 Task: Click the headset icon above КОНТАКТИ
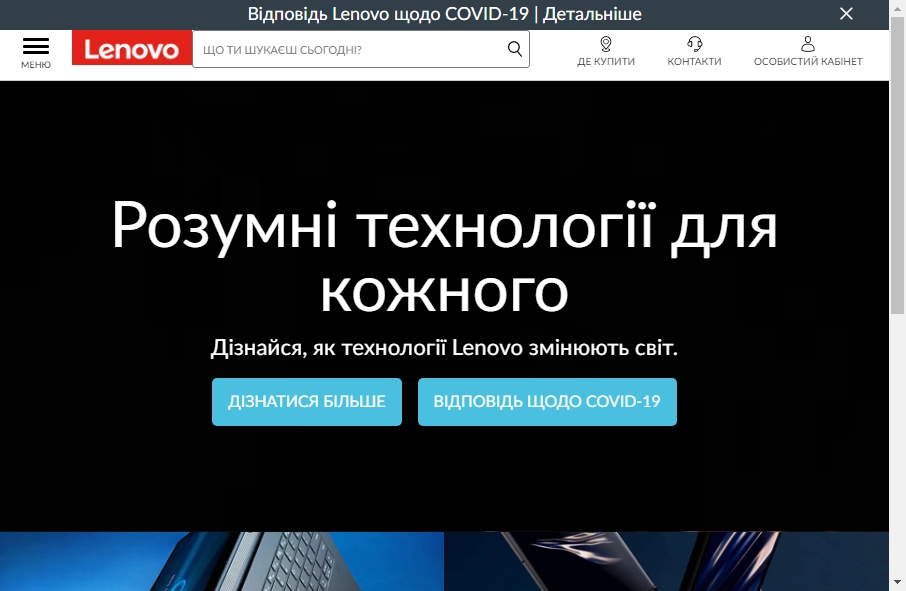pos(694,43)
